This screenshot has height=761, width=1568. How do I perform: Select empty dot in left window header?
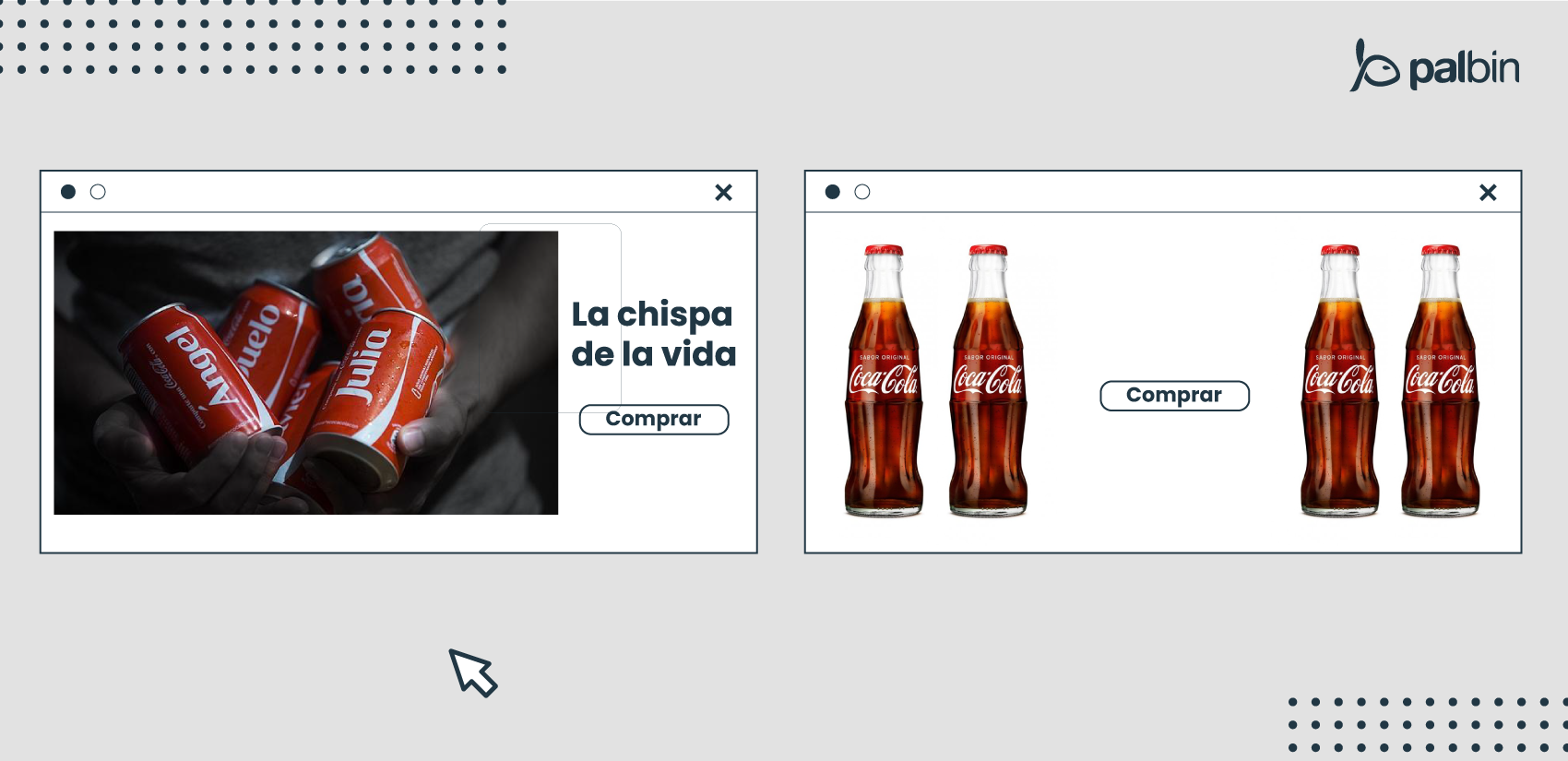(98, 192)
